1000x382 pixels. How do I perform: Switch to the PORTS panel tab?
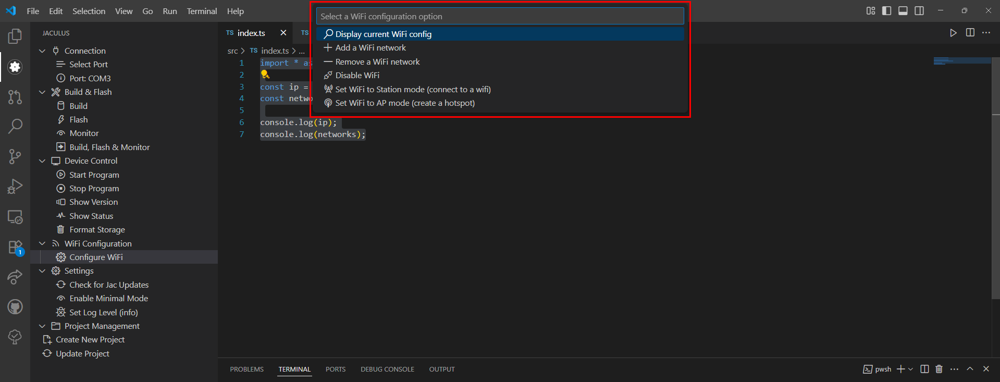click(x=335, y=369)
